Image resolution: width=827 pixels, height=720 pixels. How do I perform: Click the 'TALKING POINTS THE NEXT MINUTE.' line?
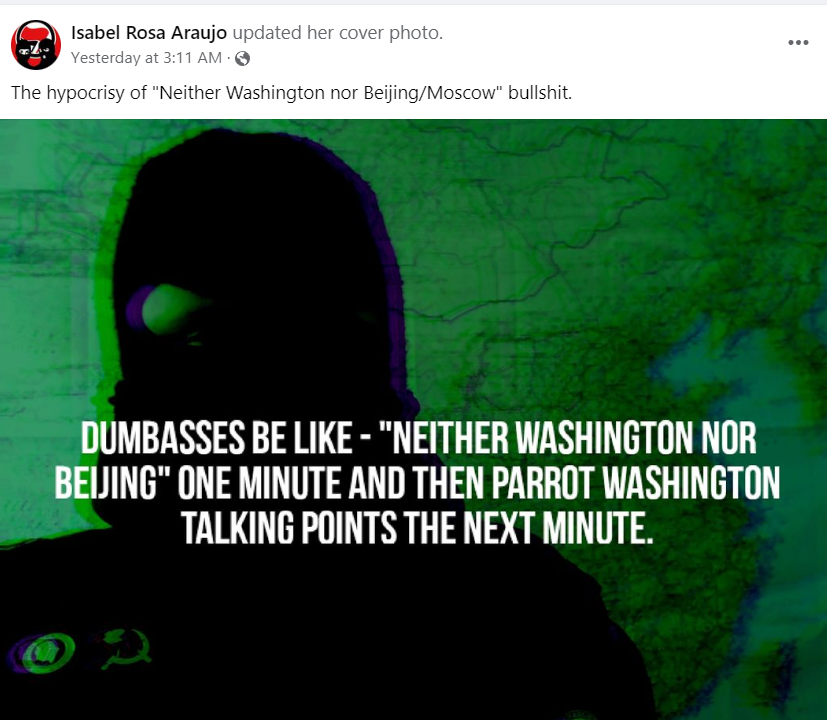click(x=417, y=528)
